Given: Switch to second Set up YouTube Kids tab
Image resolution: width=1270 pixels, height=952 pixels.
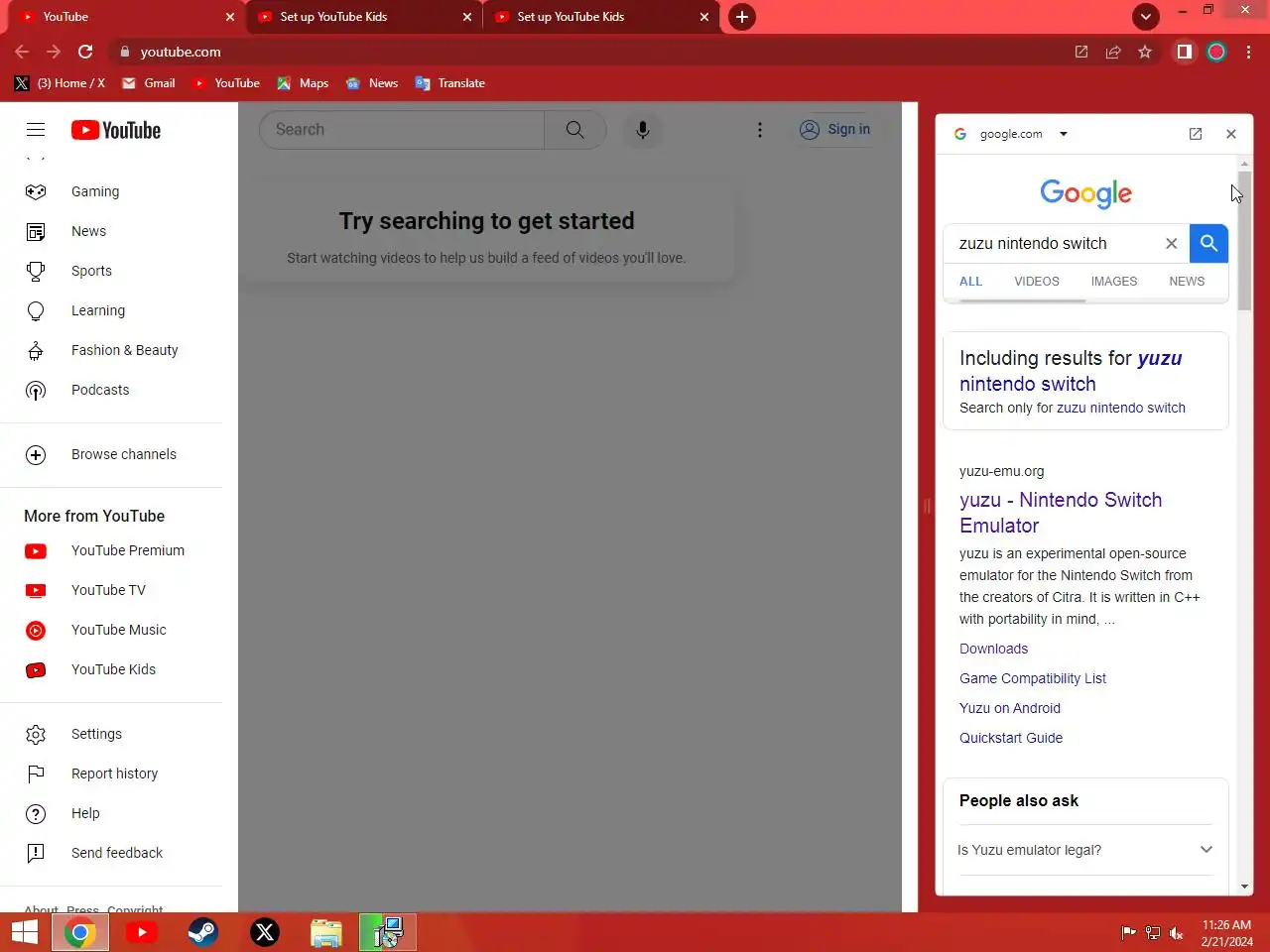Looking at the screenshot, I should 601,17.
